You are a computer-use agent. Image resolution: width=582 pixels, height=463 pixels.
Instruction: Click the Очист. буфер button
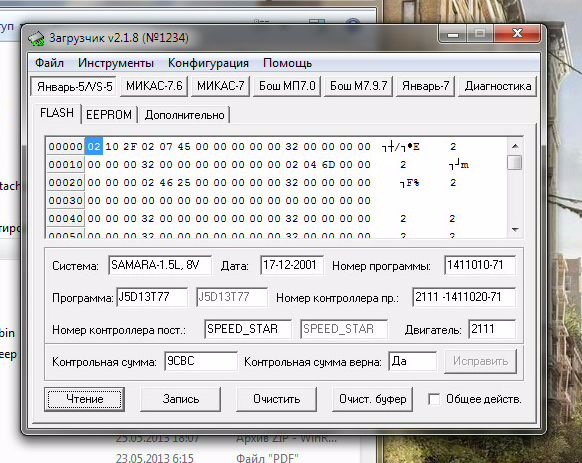coord(372,399)
